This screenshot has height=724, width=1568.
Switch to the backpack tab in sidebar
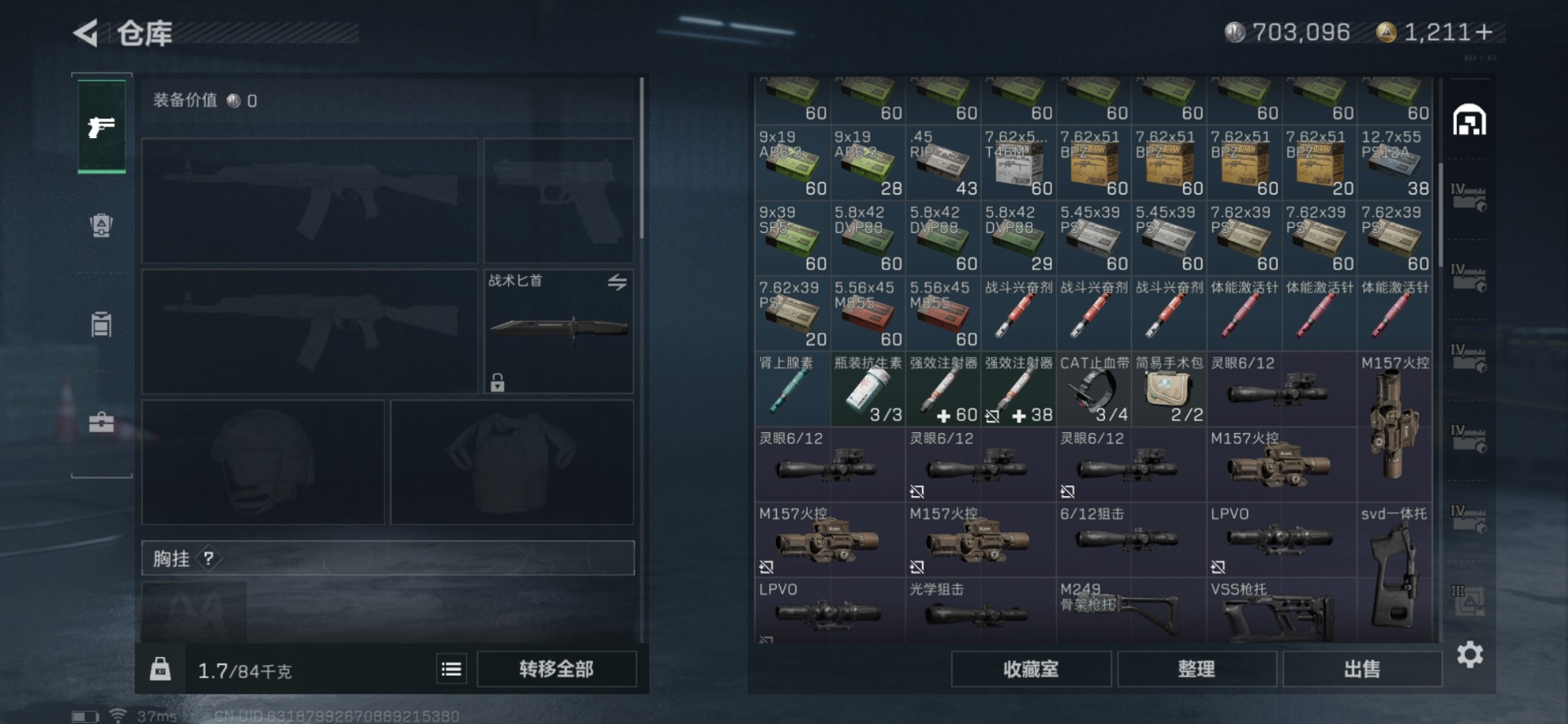(101, 225)
